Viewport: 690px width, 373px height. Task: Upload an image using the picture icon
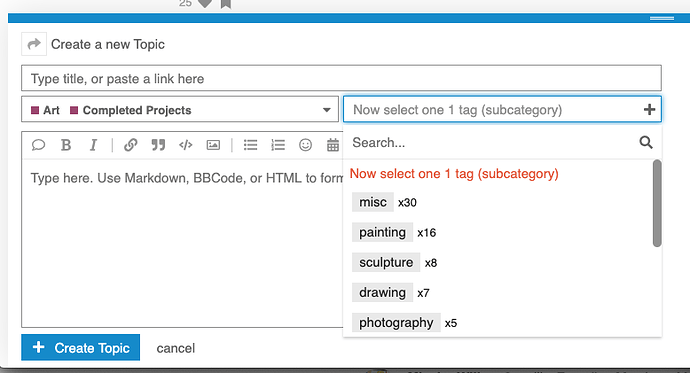(213, 145)
